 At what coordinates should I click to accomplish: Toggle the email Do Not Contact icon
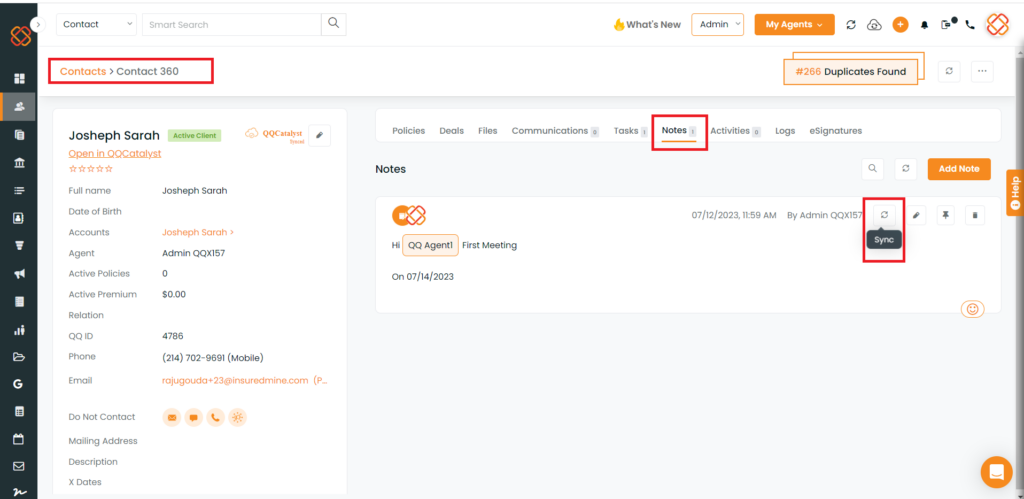171,418
